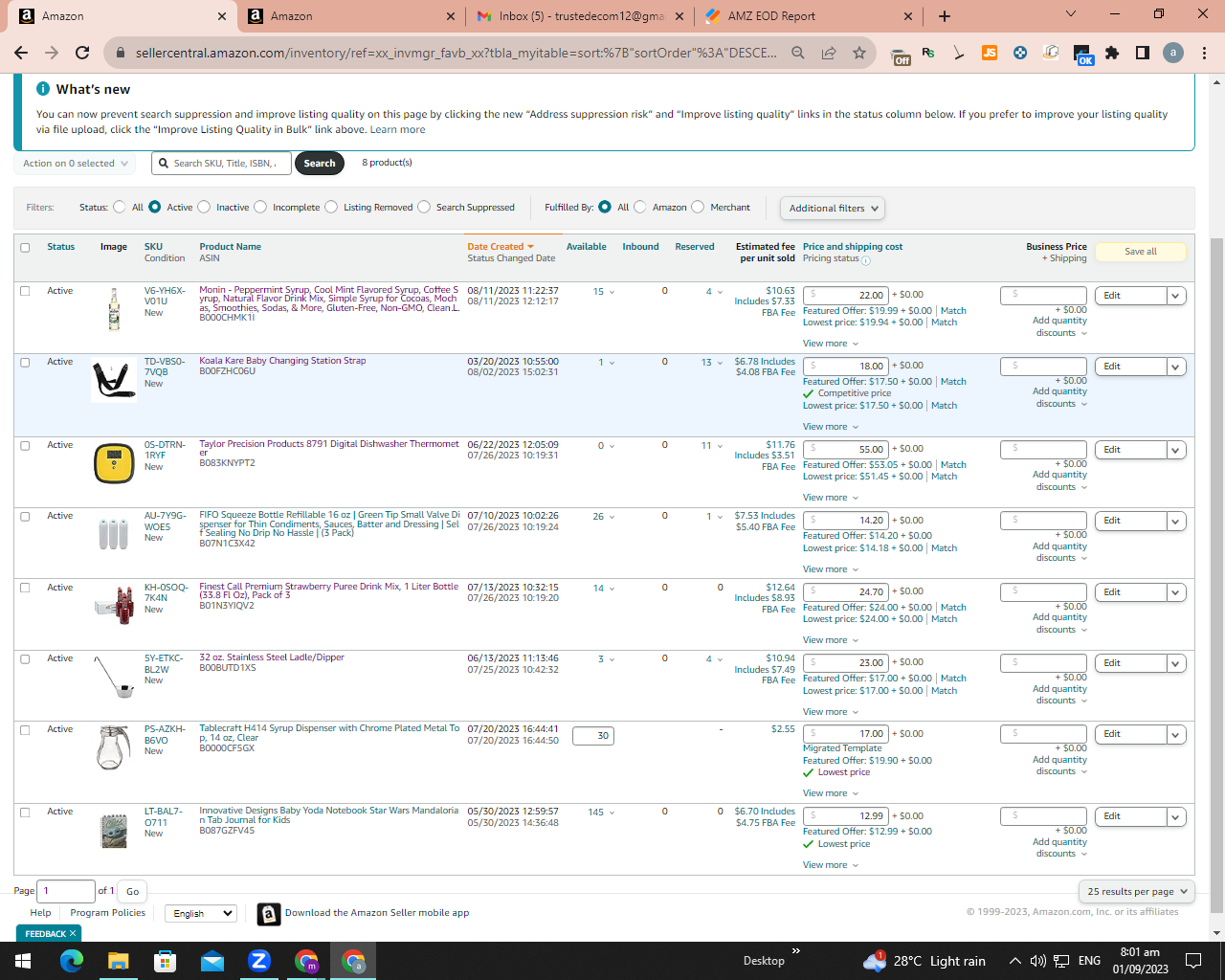Filter by Fulfilled By Amazon

(x=640, y=207)
